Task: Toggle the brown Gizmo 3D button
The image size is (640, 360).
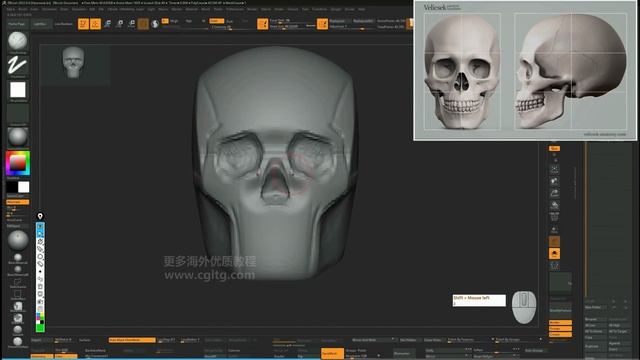Action: [143, 24]
